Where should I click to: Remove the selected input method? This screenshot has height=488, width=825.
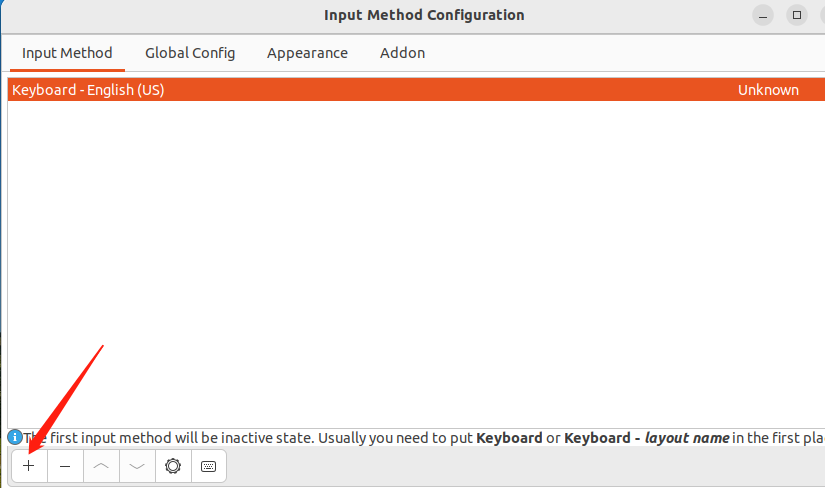[65, 466]
